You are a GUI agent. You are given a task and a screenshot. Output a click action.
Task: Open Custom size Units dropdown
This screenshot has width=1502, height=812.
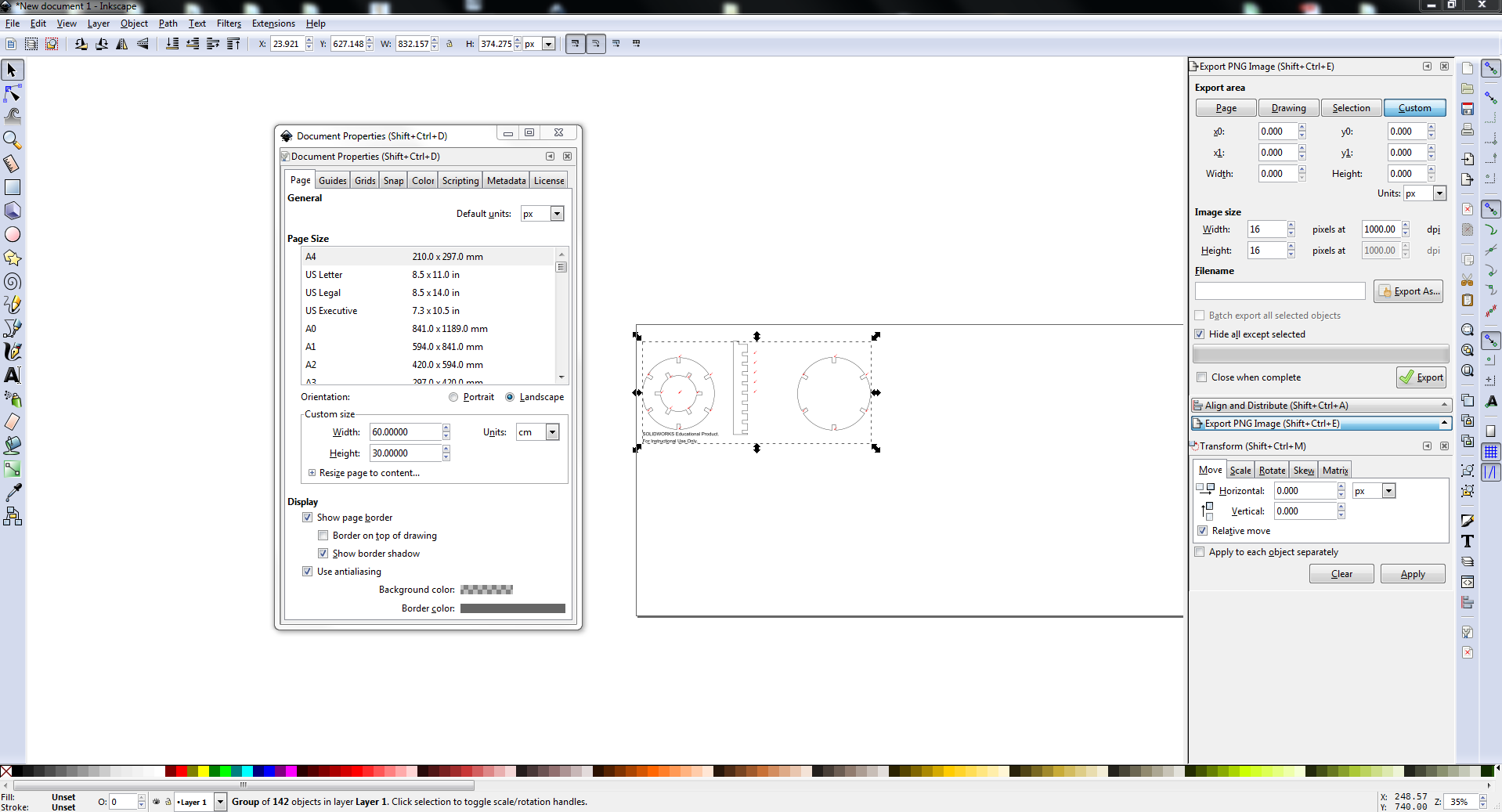tap(552, 432)
